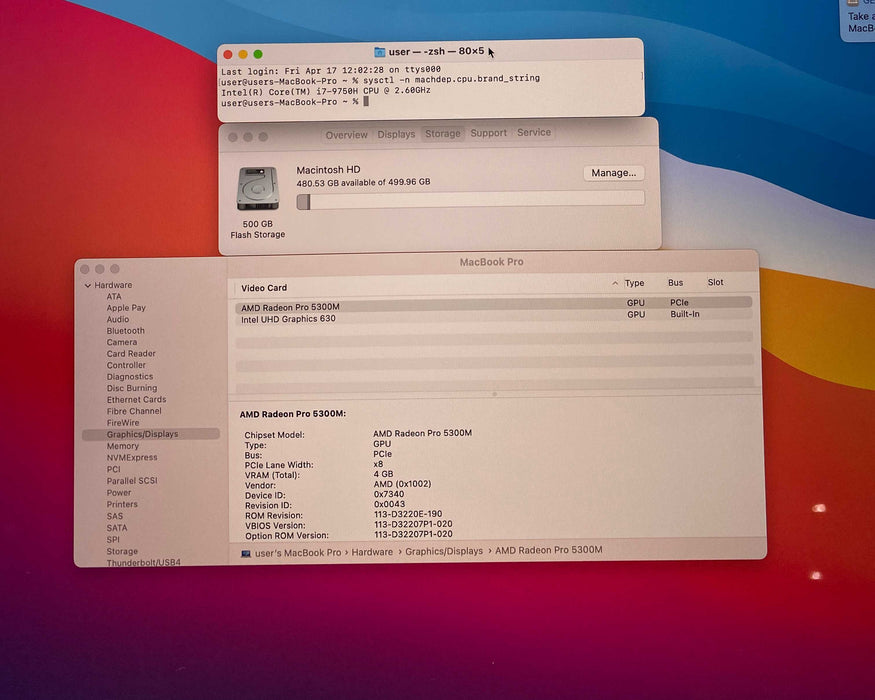Screen dimensions: 875x700
Task: Select Diagnostics in the sidebar
Action: coord(129,377)
